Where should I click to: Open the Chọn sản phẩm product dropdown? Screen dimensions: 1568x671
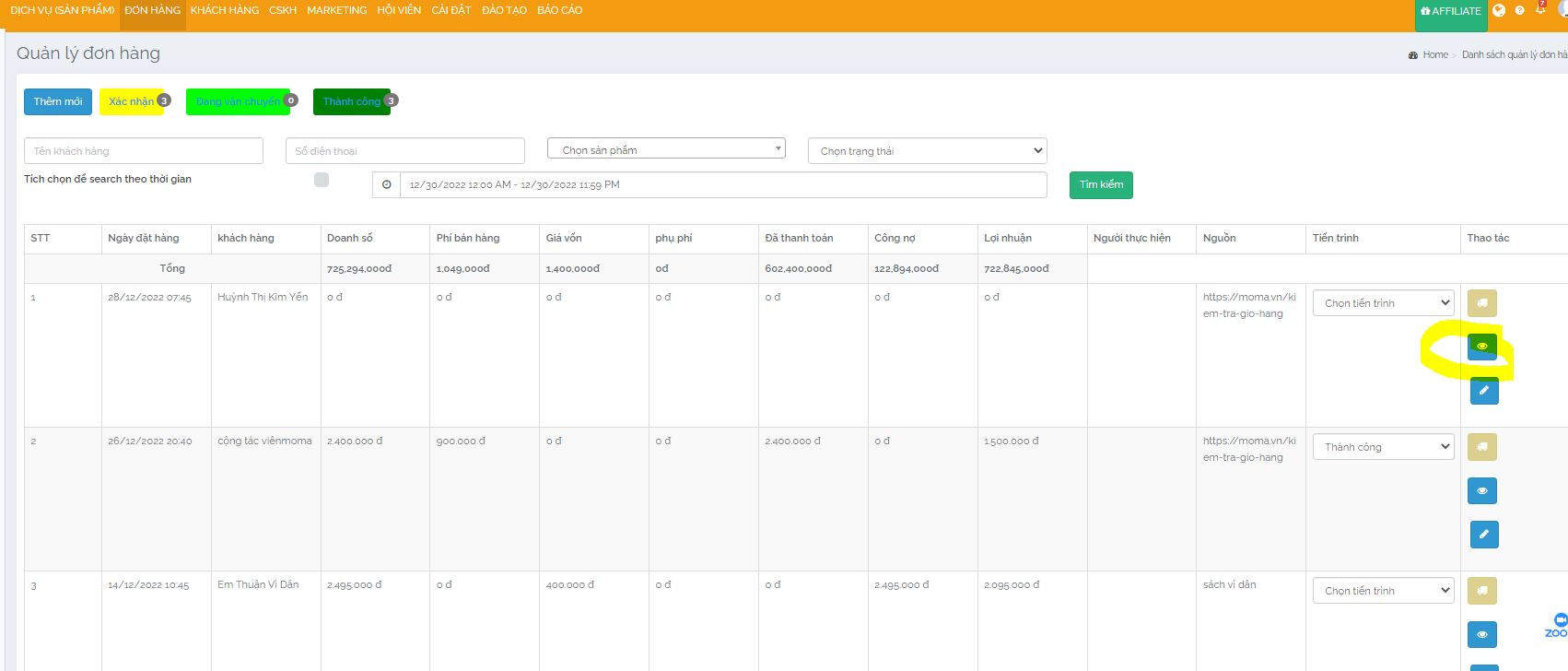click(x=666, y=149)
